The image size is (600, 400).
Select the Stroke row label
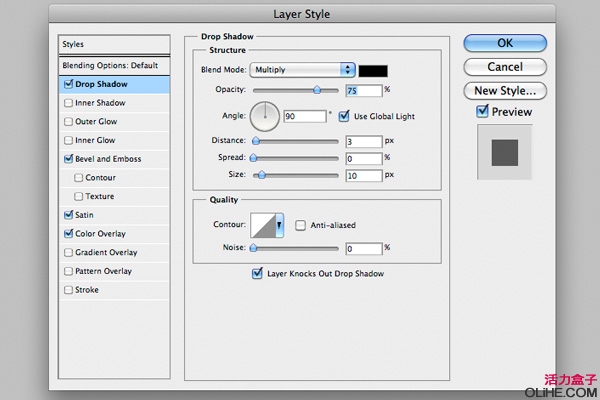[x=87, y=290]
